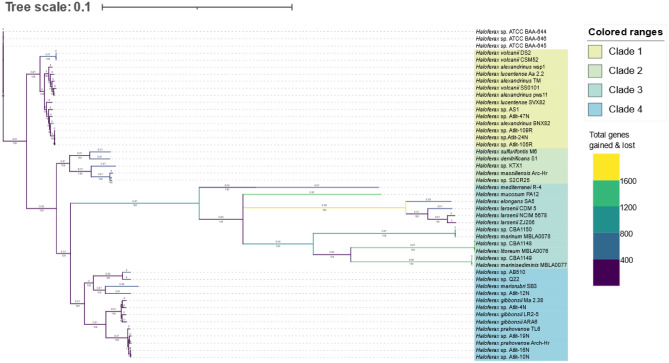Select the Clade 4 blue legend swatch
The image size is (669, 363).
coord(595,109)
